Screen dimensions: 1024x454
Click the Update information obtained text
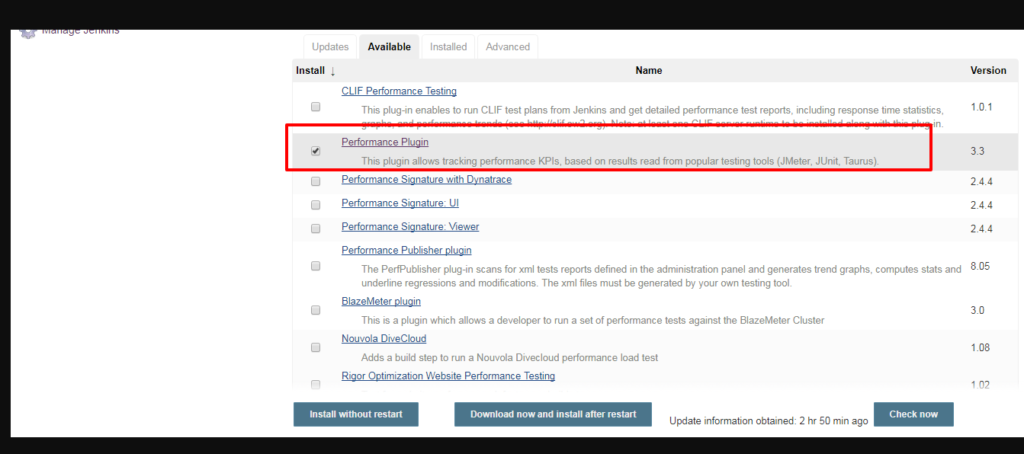coord(769,421)
